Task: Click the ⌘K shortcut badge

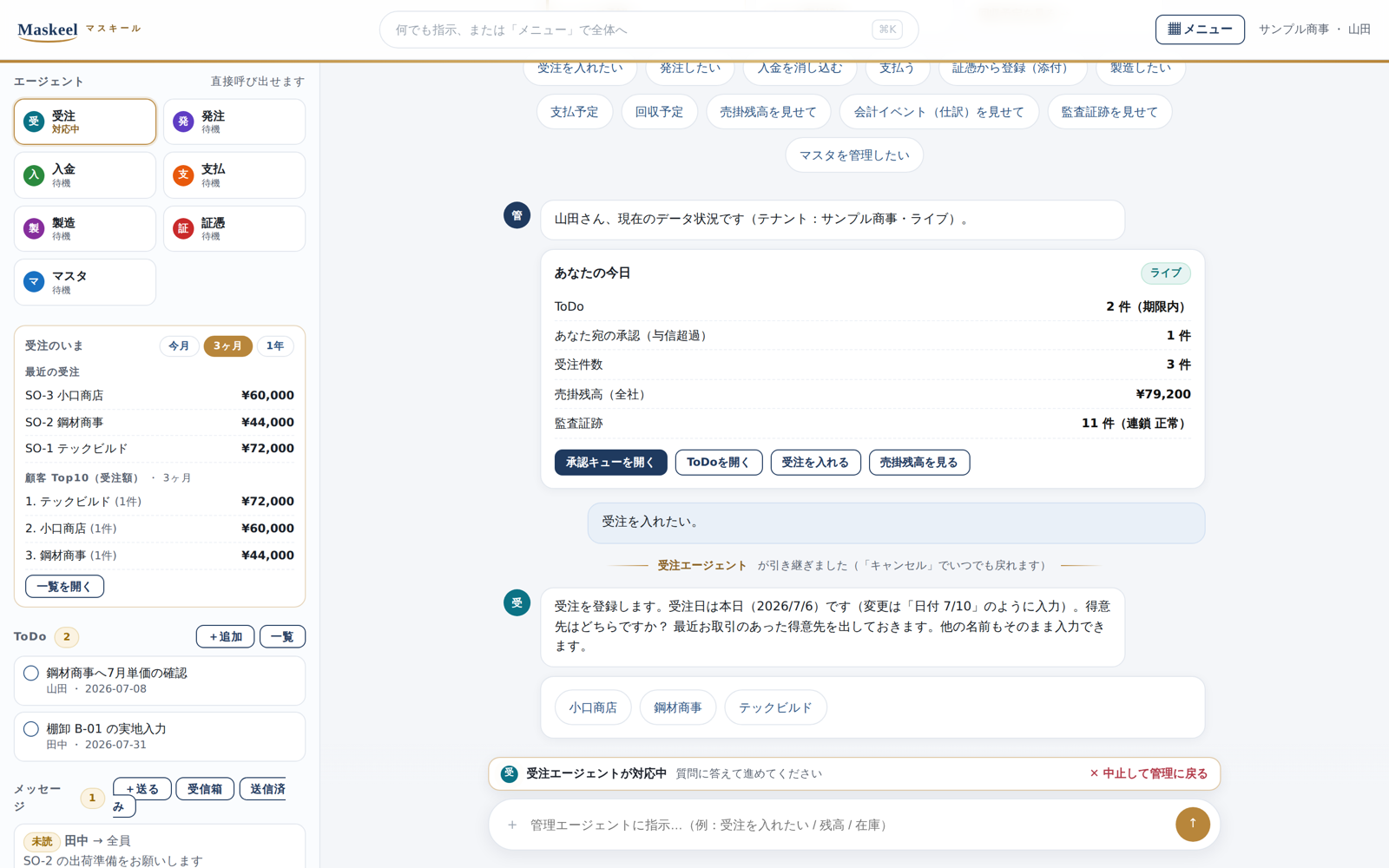Action: [887, 30]
